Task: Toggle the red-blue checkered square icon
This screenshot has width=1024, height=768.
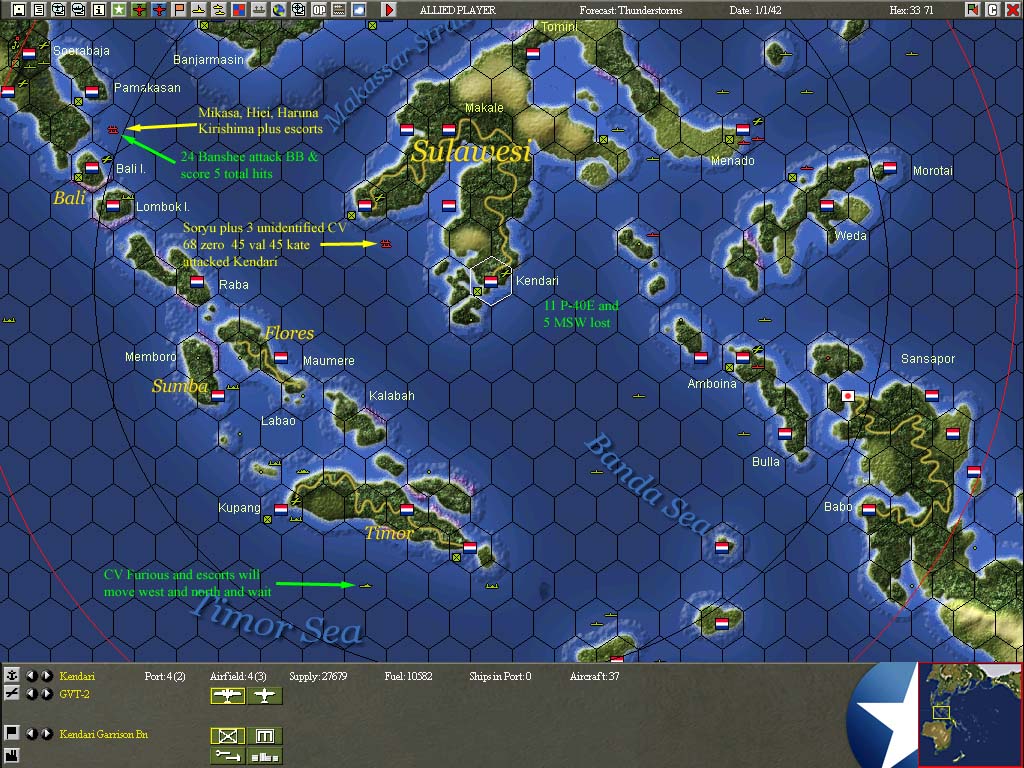Action: [x=239, y=10]
